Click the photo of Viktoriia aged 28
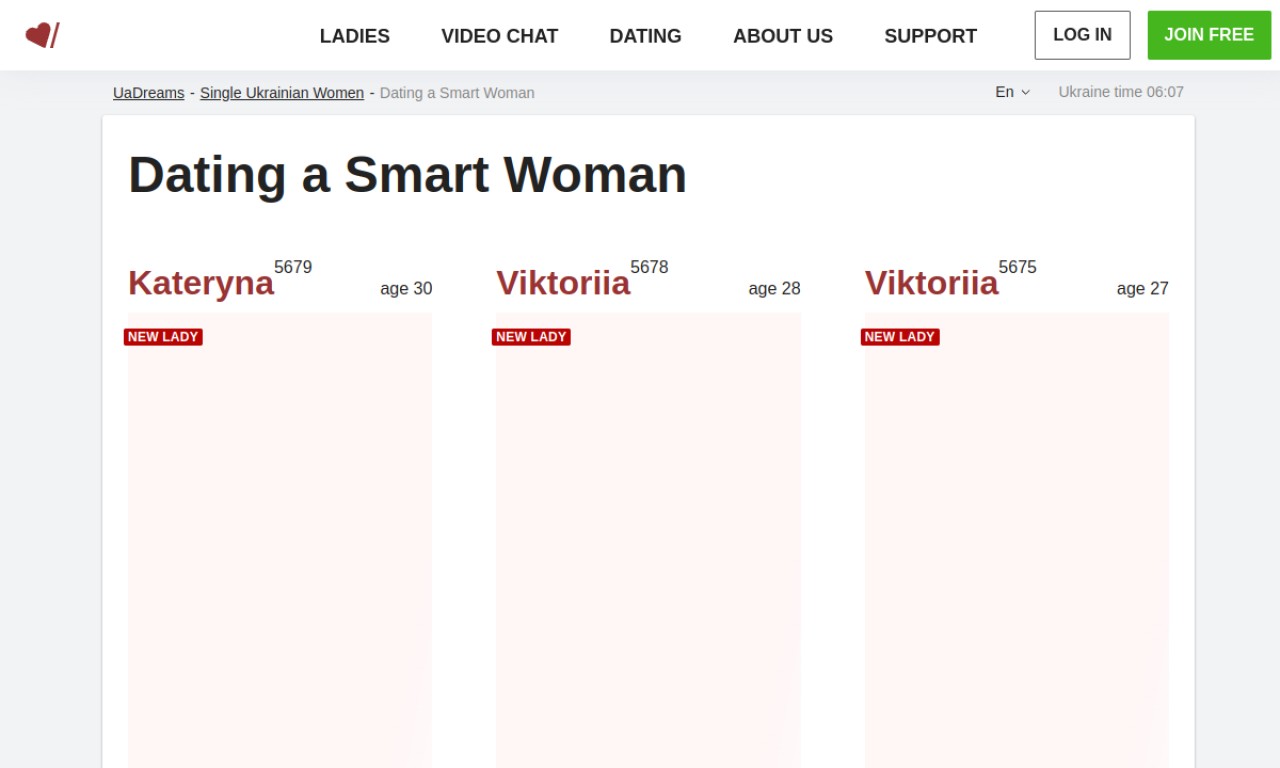The height and width of the screenshot is (768, 1280). pos(648,540)
